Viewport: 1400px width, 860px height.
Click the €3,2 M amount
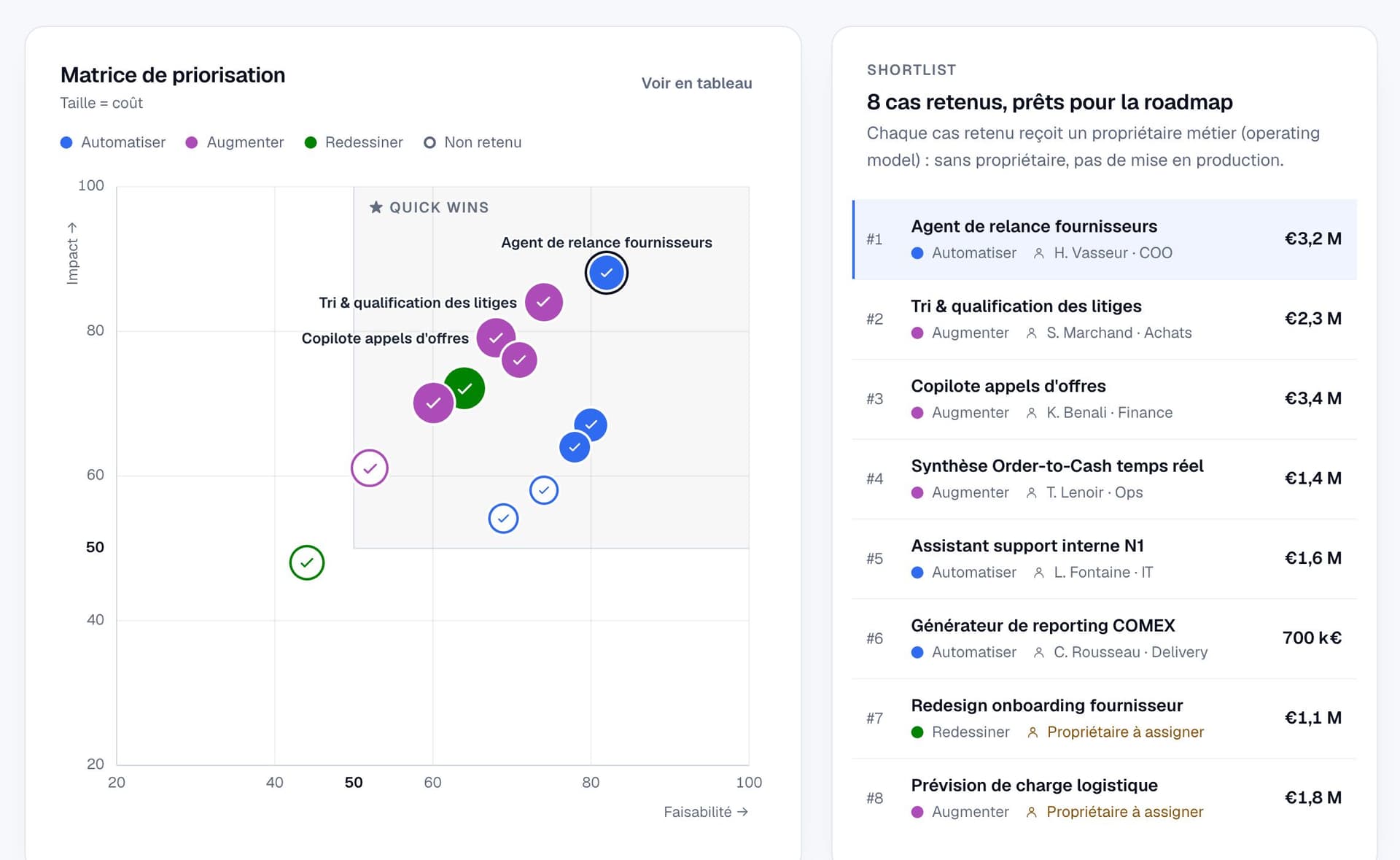pyautogui.click(x=1312, y=239)
